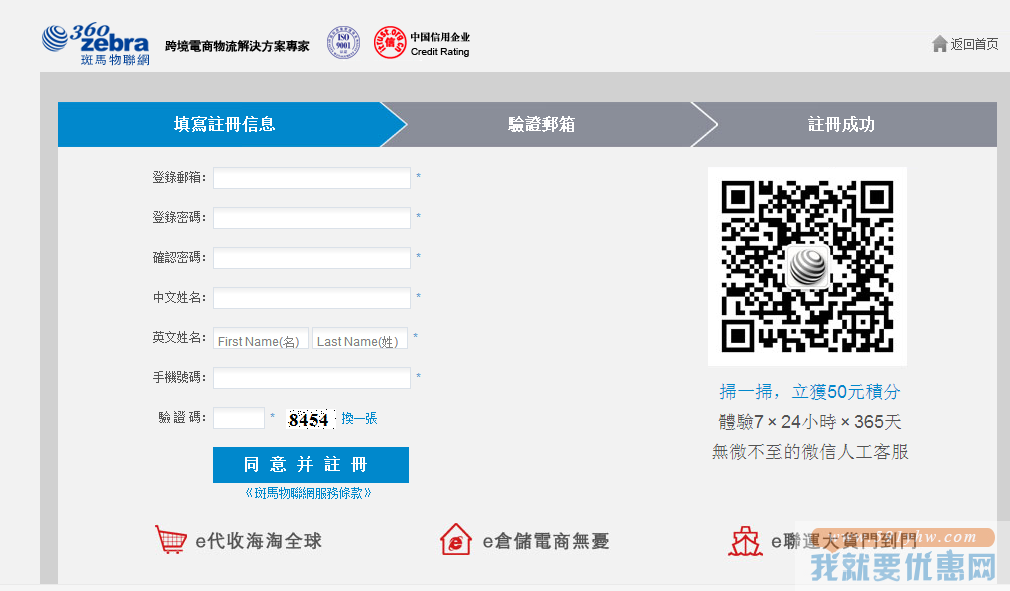1010x591 pixels.
Task: Click the WeChat QR code image
Action: [807, 266]
